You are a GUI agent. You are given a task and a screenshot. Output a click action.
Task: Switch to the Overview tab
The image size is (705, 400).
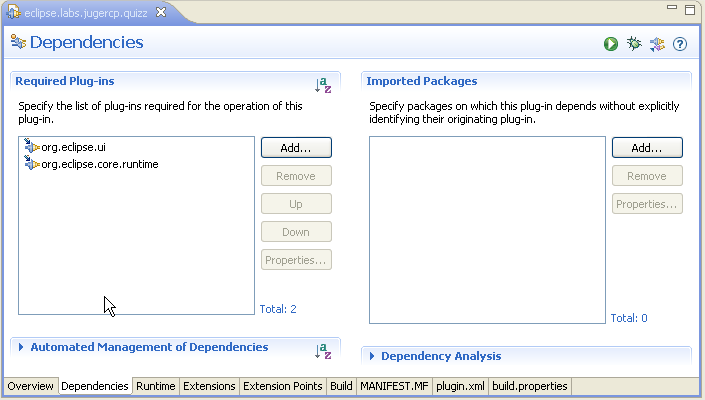30,386
